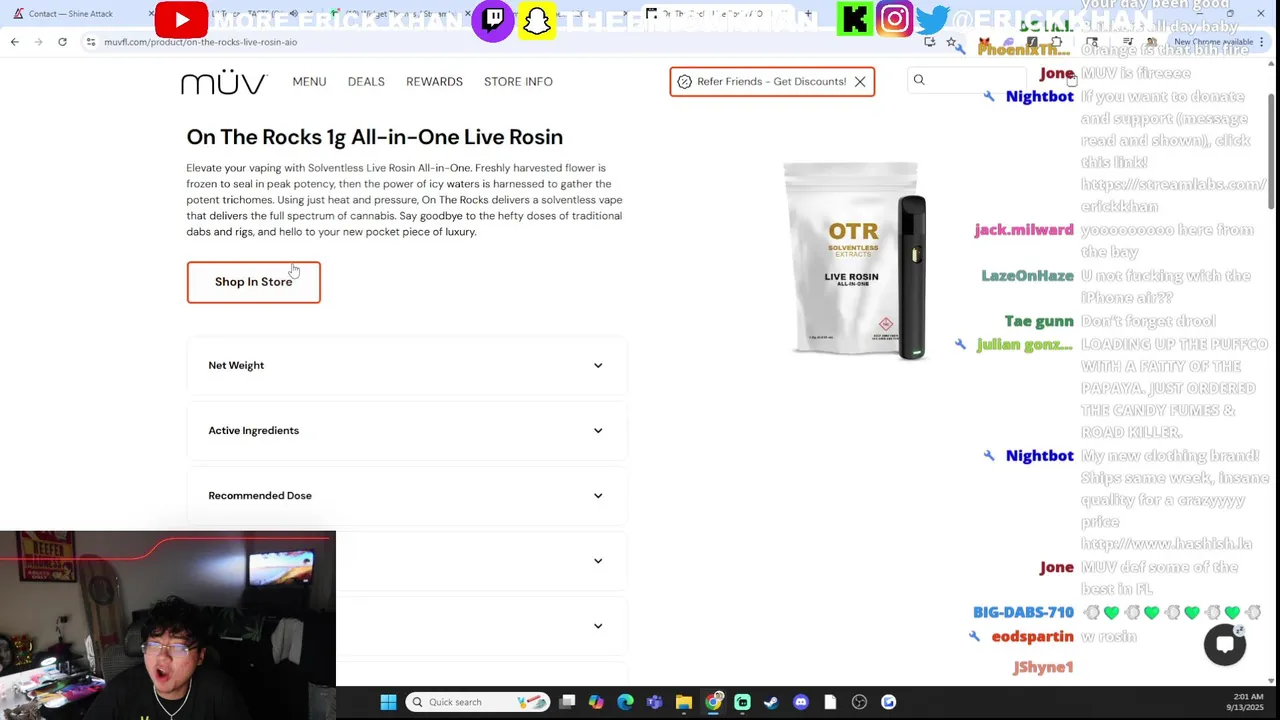Click the taskbar Quick search box

[478, 702]
